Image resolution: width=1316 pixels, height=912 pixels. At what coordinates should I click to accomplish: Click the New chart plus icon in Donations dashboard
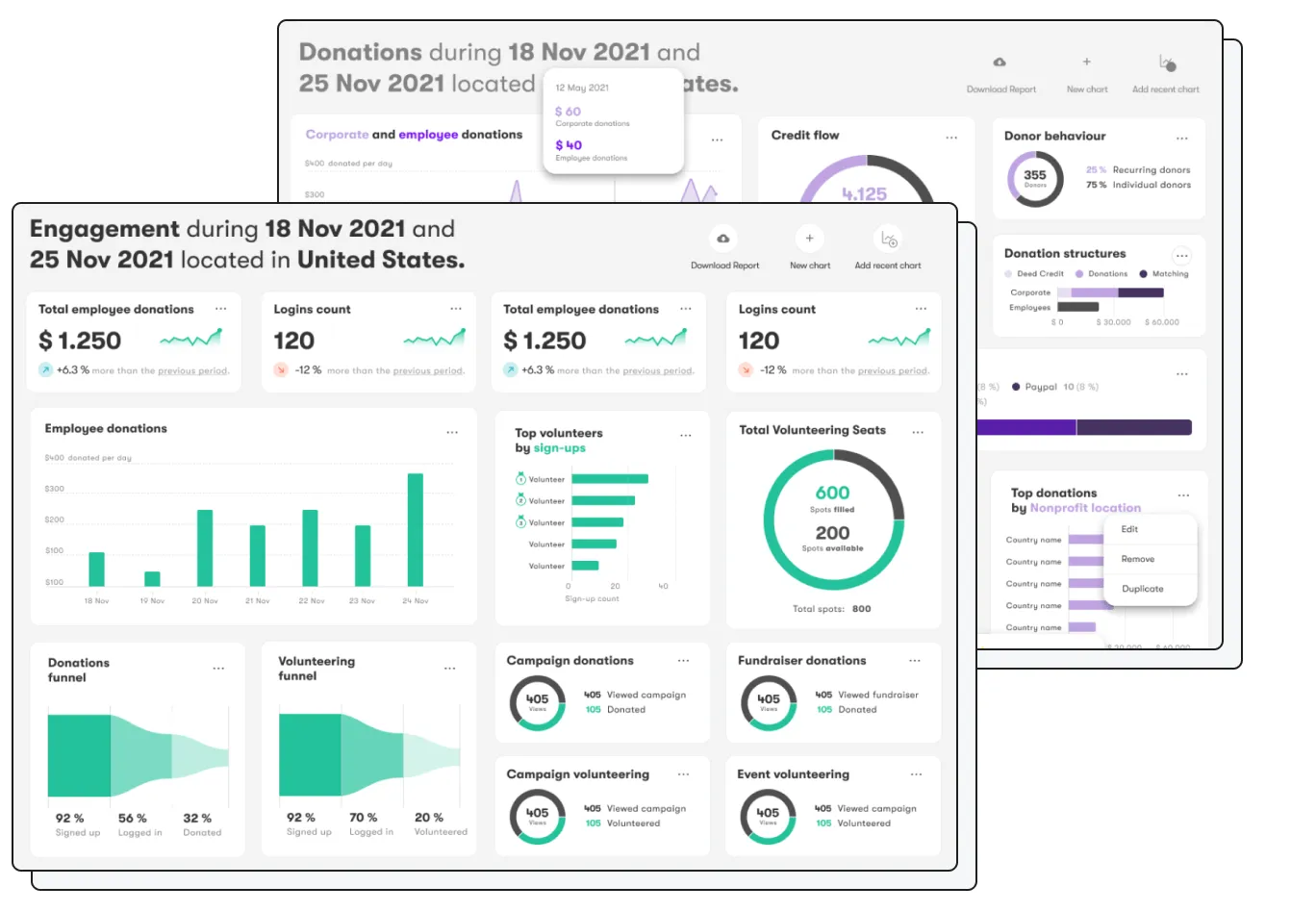(x=1087, y=63)
